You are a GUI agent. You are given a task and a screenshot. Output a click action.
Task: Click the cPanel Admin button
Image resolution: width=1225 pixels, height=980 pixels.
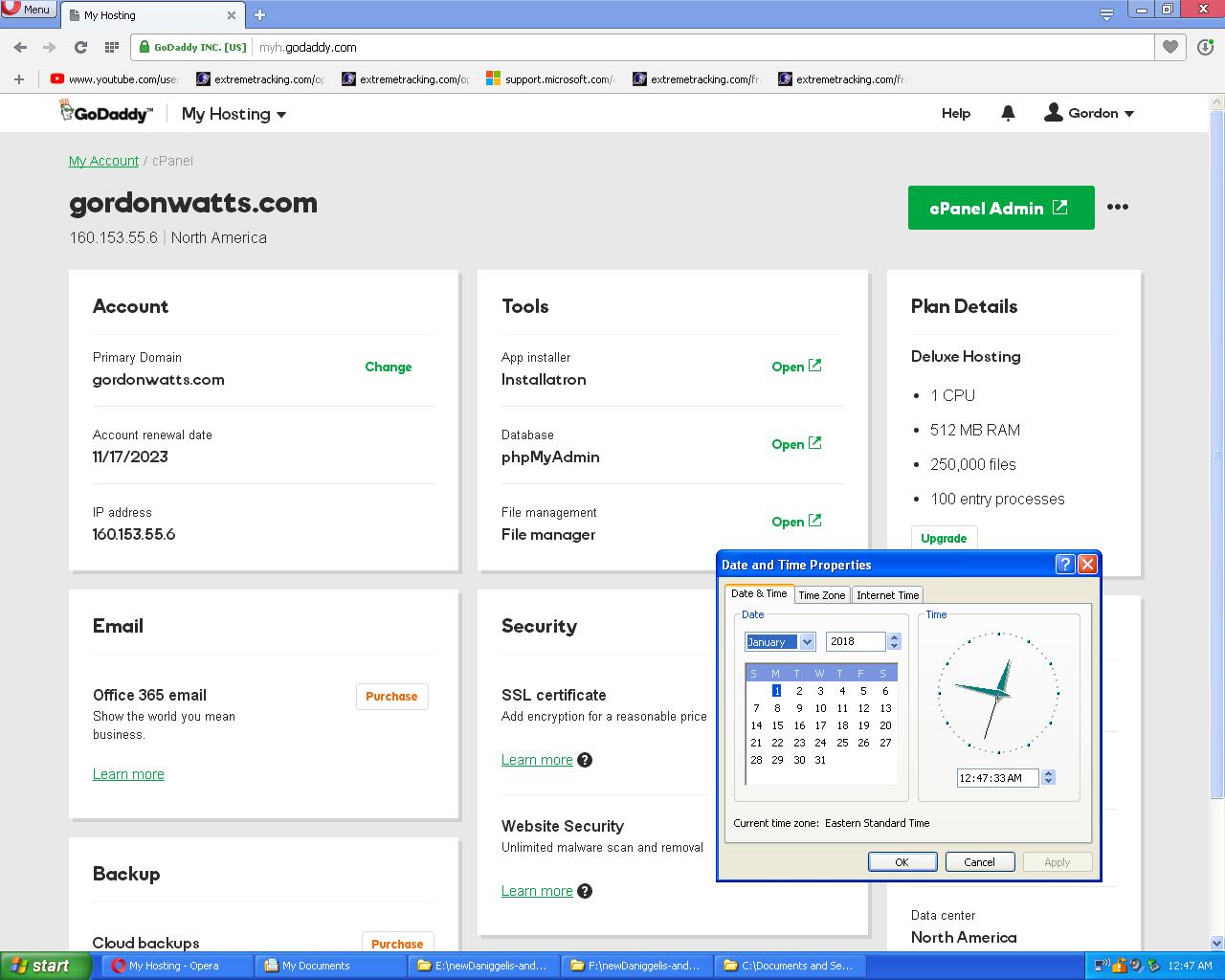pyautogui.click(x=1001, y=208)
